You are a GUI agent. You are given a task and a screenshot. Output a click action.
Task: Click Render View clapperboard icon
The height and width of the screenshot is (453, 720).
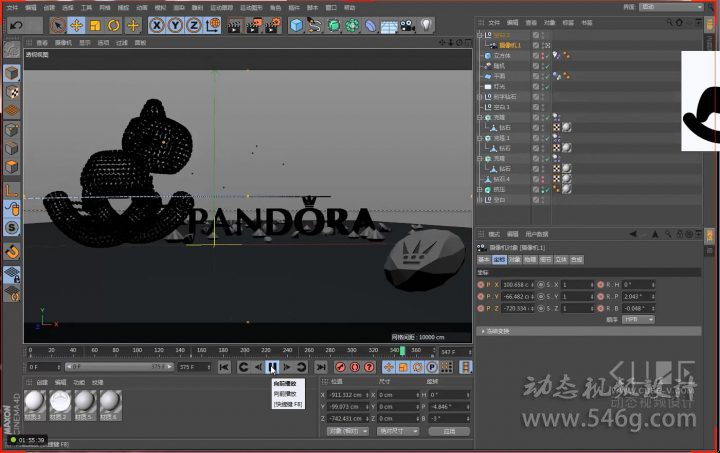[234, 25]
